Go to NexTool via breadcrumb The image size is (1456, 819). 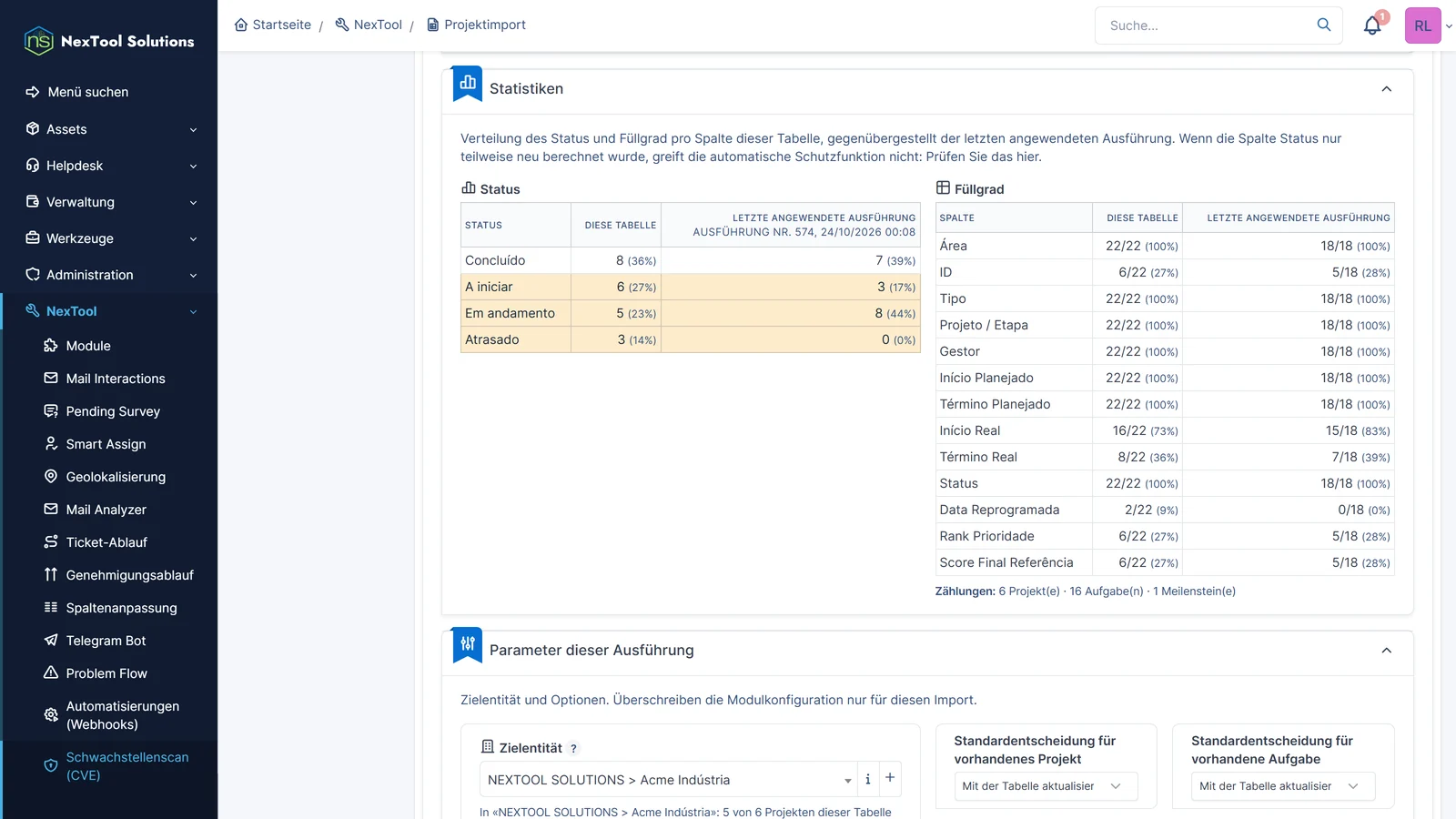(369, 25)
